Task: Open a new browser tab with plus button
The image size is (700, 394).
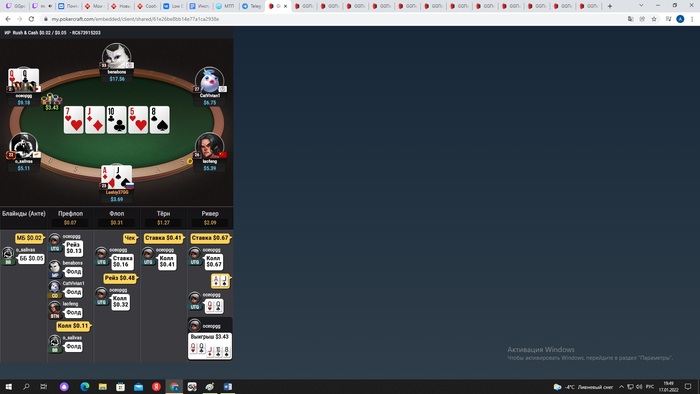Action: 610,6
